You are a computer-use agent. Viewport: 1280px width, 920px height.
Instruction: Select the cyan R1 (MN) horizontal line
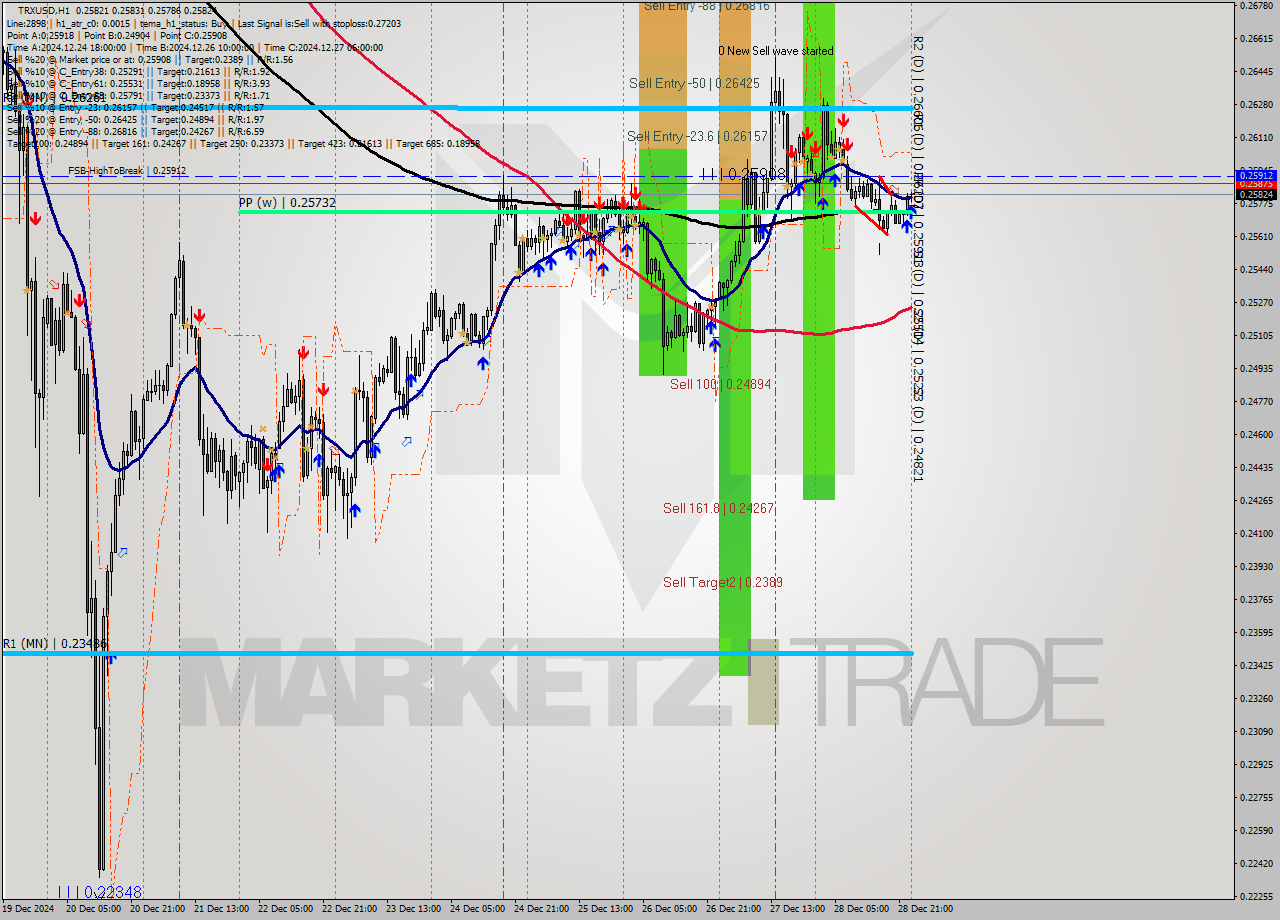click(x=456, y=653)
